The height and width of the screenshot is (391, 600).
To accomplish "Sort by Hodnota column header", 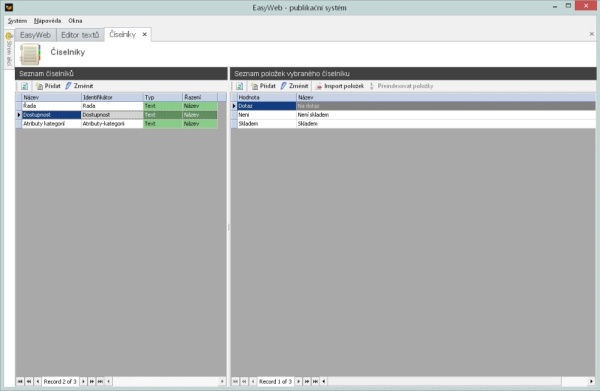I will pos(267,97).
